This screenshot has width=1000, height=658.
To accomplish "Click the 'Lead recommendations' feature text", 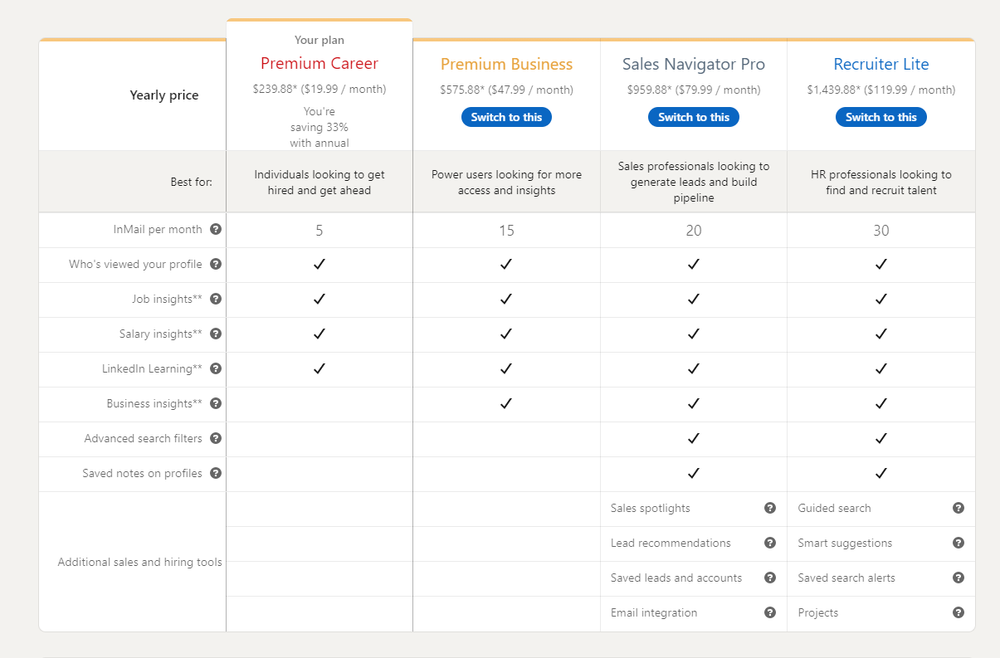I will (x=670, y=543).
